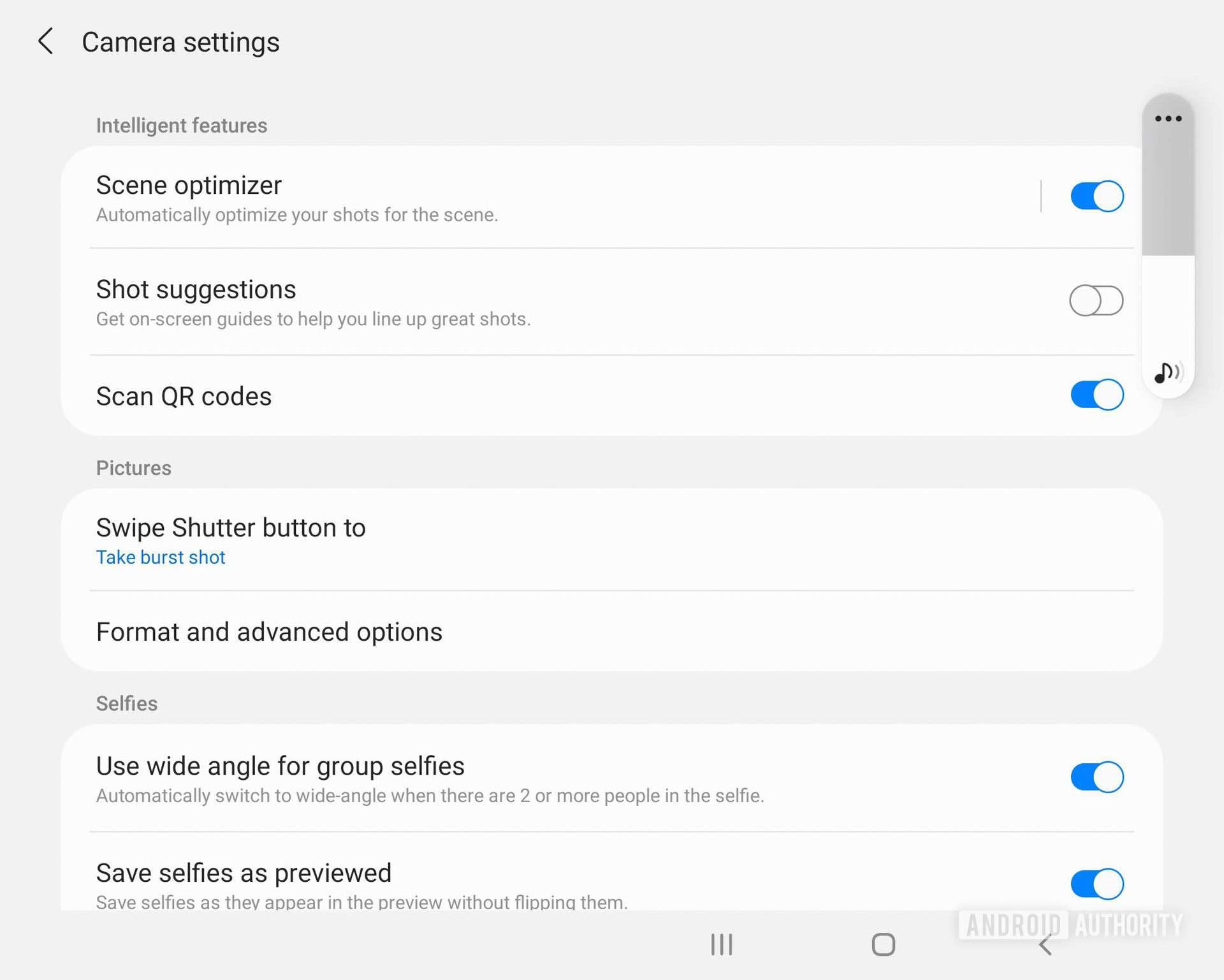The height and width of the screenshot is (980, 1224).
Task: Go back from Camera settings header
Action: (45, 41)
